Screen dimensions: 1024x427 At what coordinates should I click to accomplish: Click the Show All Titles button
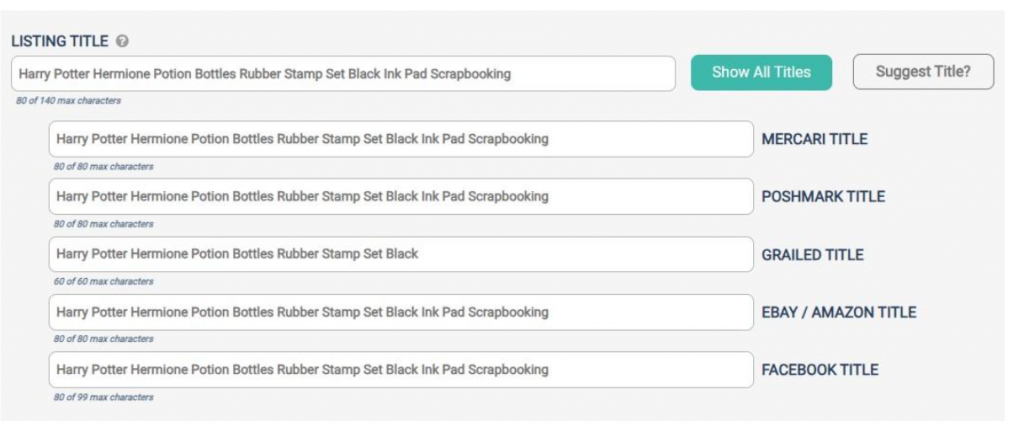[761, 72]
